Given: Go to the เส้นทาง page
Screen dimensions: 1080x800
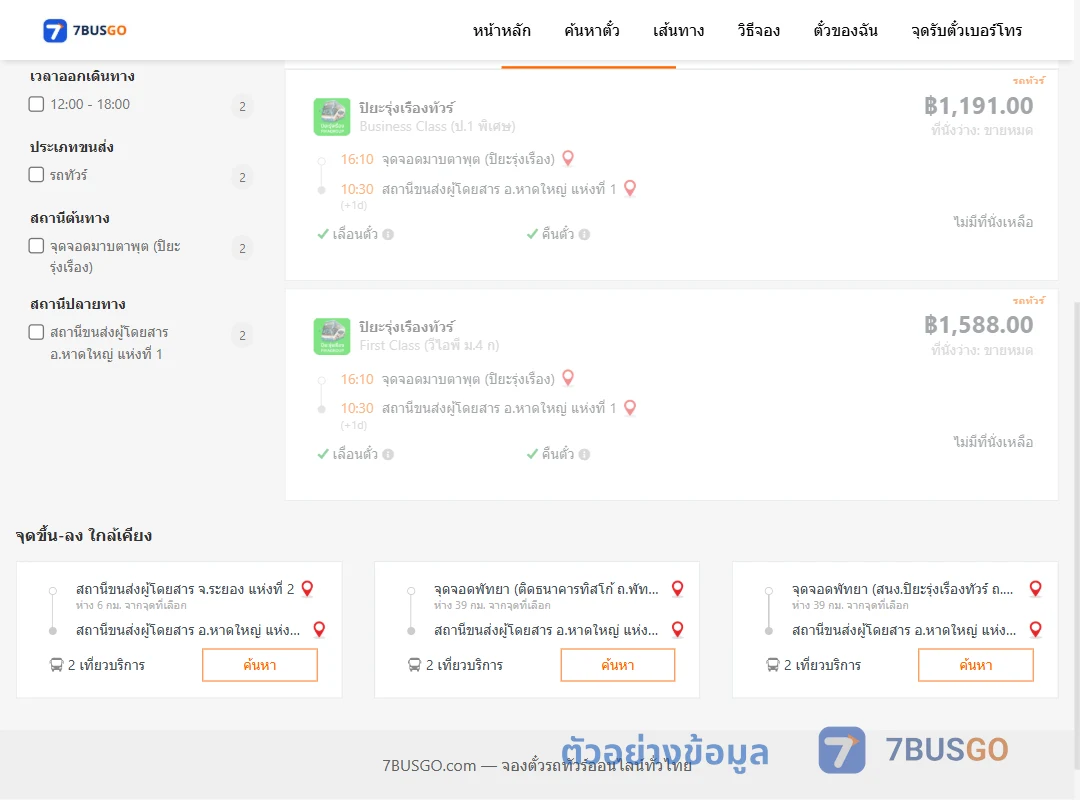Looking at the screenshot, I should [x=678, y=30].
